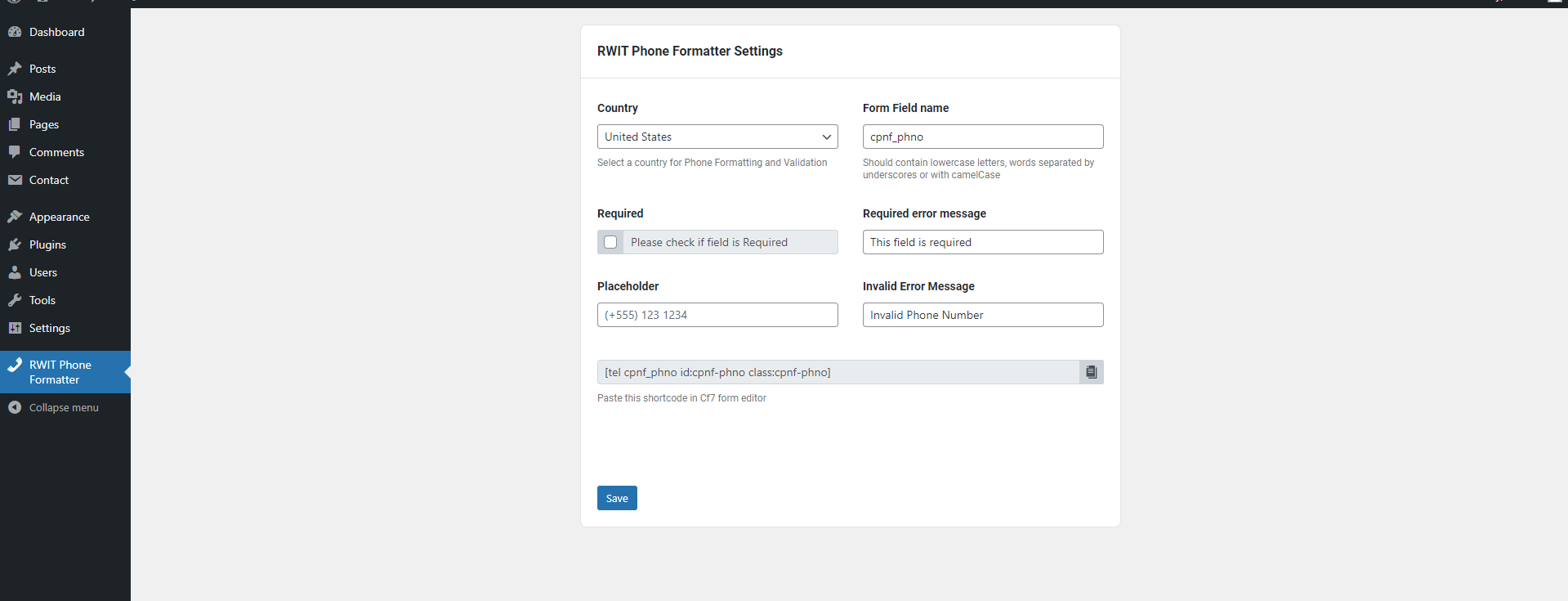The height and width of the screenshot is (601, 1568).
Task: Click the Invalid Error Message field
Action: point(983,315)
